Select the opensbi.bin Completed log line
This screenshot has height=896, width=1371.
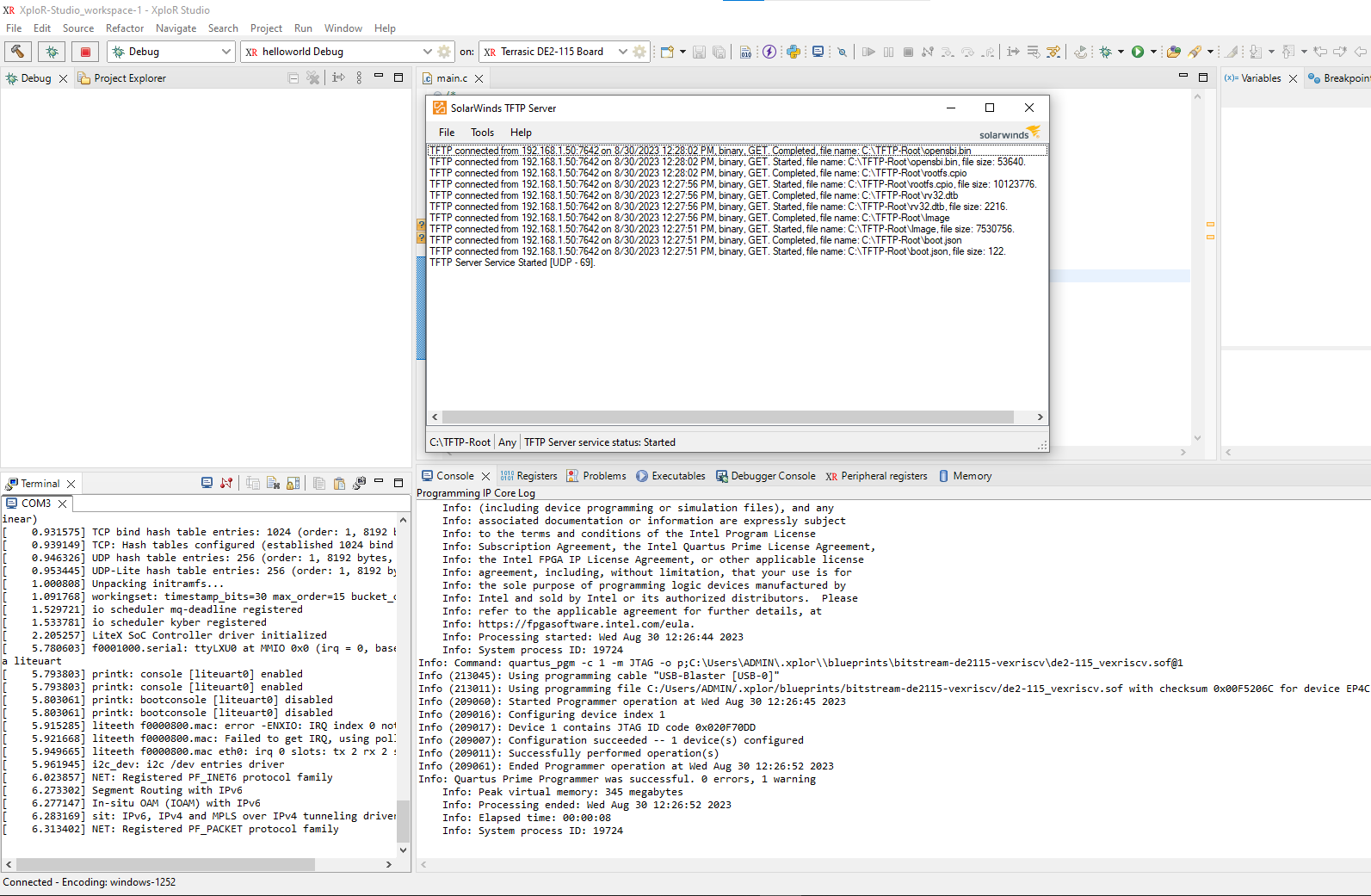point(738,151)
